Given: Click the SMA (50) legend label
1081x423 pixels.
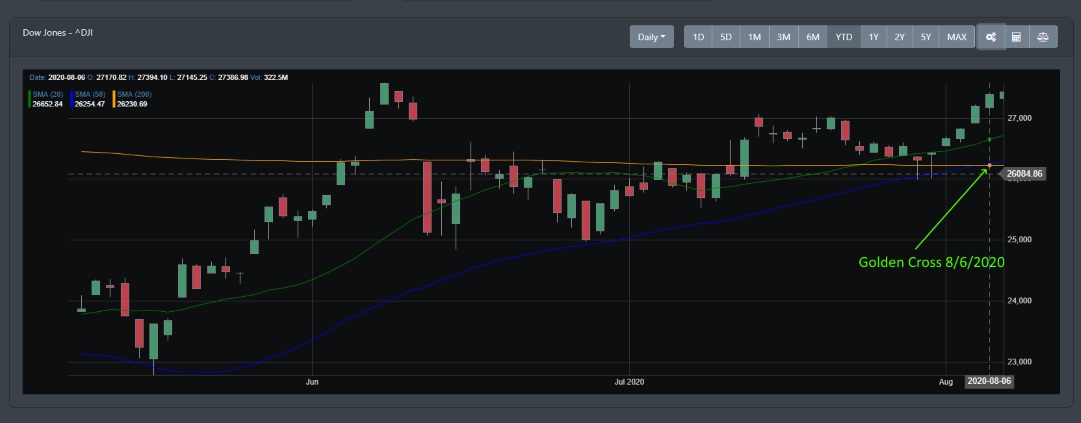Looking at the screenshot, I should tap(90, 94).
